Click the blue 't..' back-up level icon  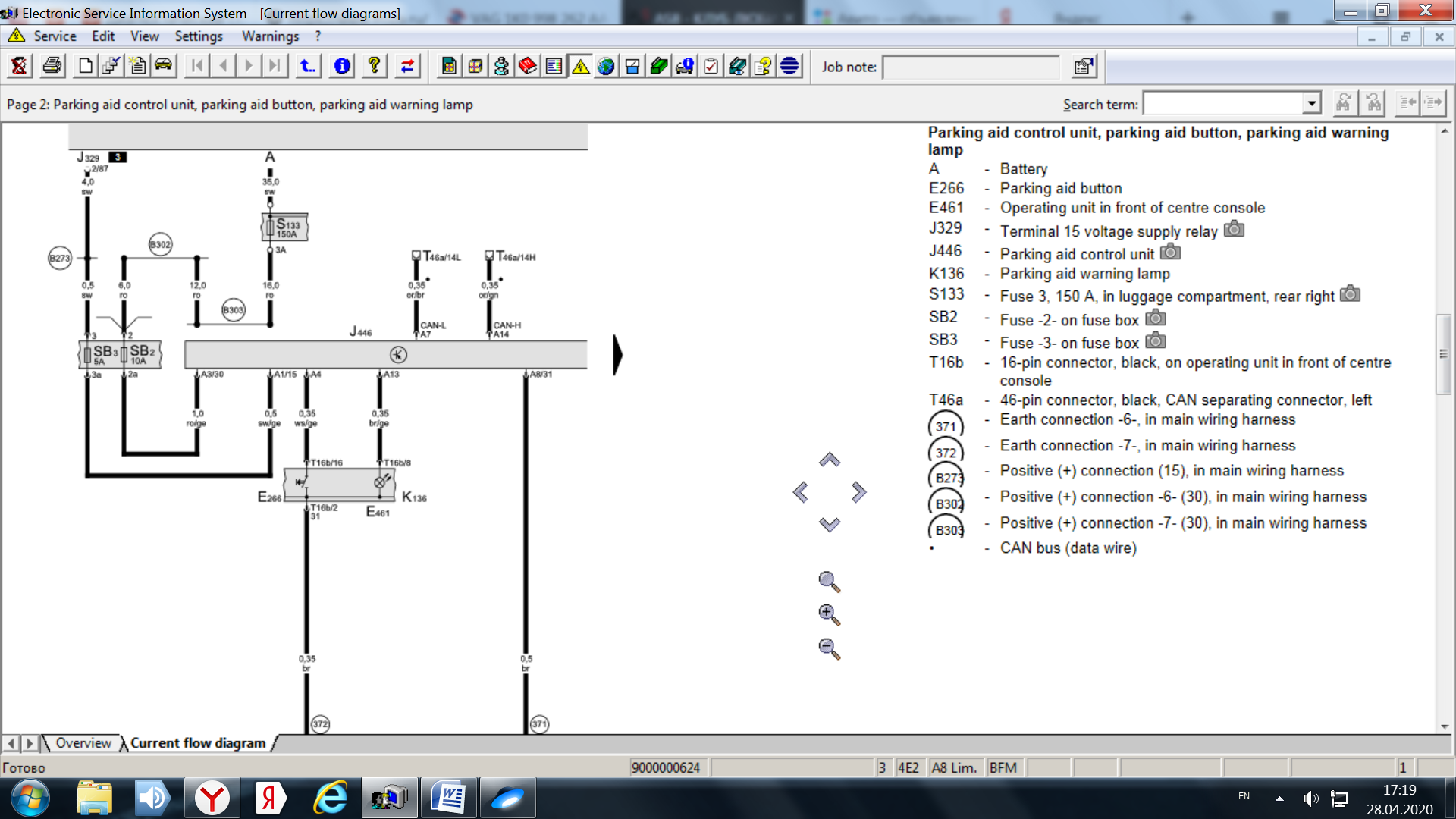(x=308, y=66)
